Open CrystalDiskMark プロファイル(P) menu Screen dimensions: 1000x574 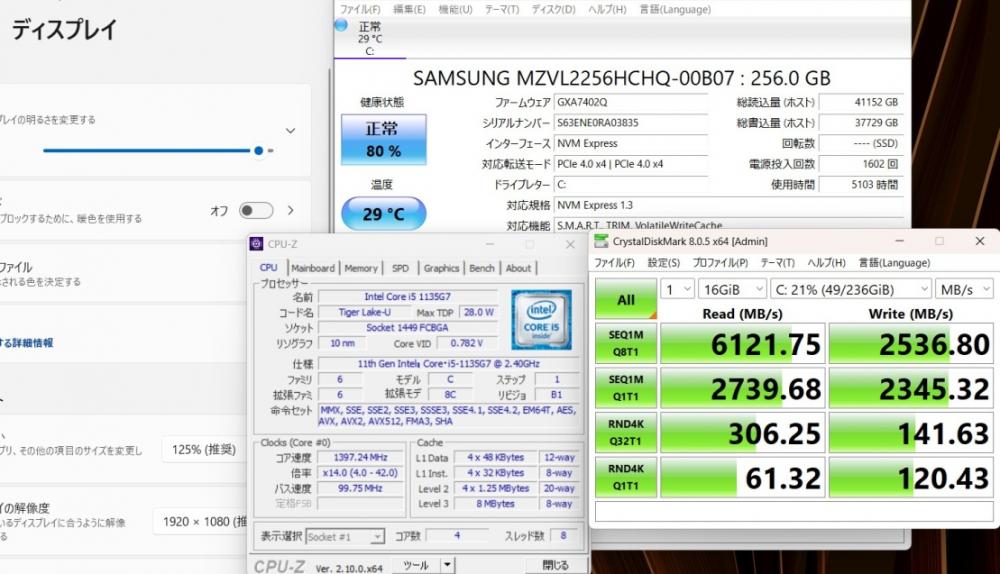(720, 263)
